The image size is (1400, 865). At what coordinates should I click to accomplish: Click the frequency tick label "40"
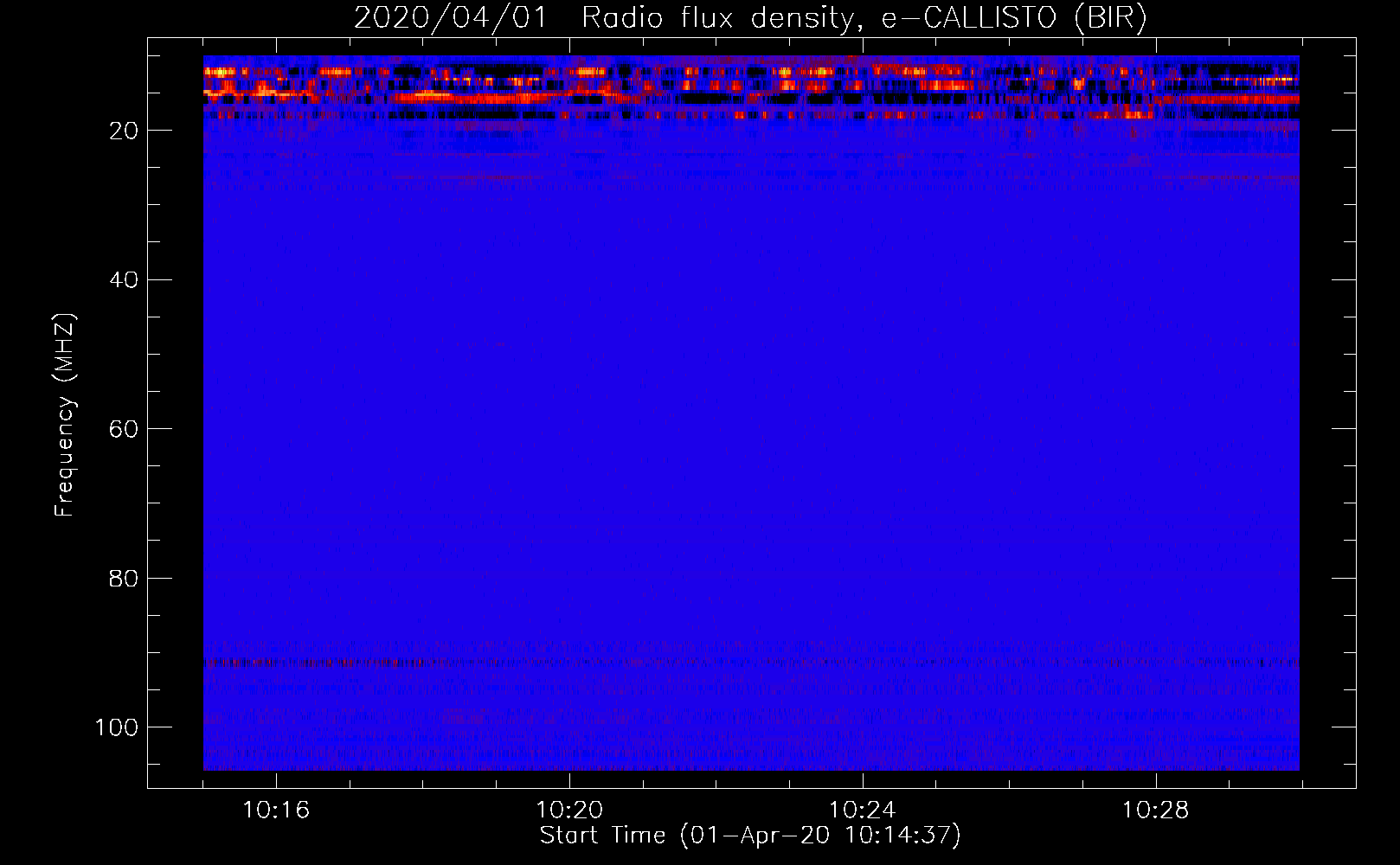(125, 280)
